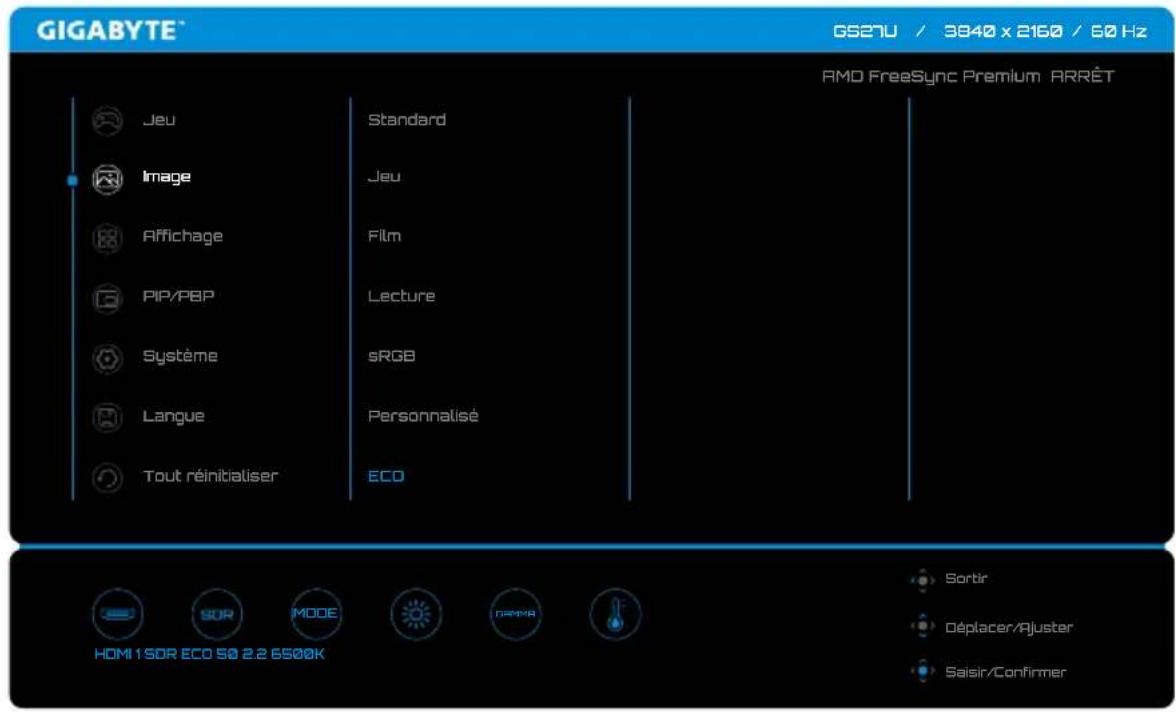The width and height of the screenshot is (1176, 712).
Task: Choose the ECO picture mode
Action: click(x=386, y=476)
